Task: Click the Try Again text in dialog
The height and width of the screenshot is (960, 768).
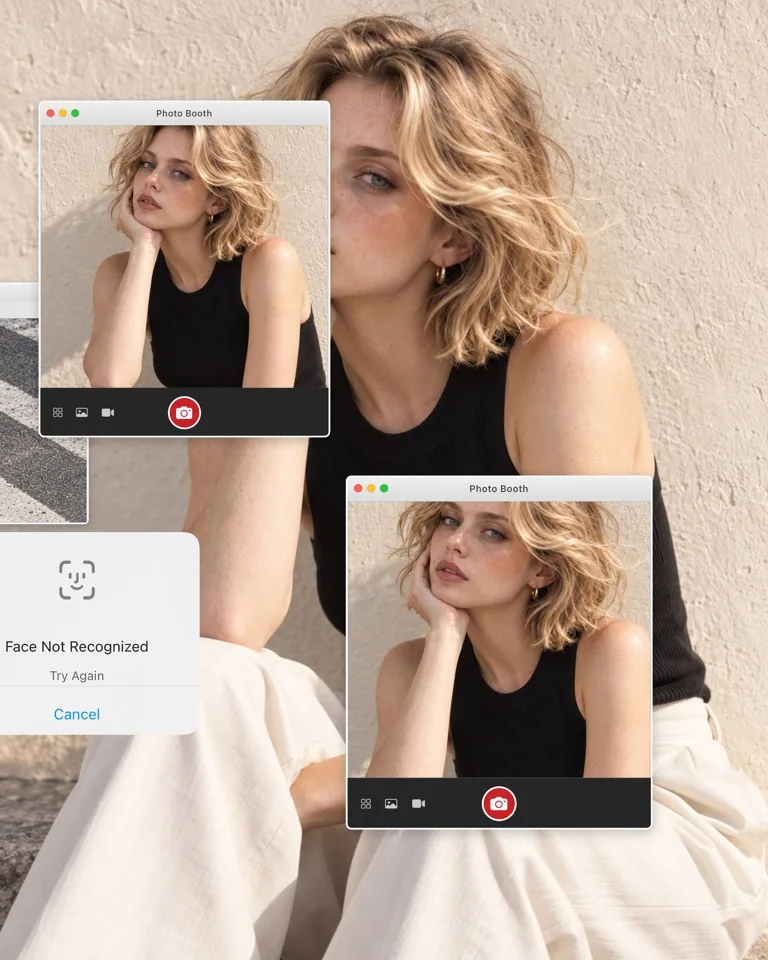Action: 77,676
